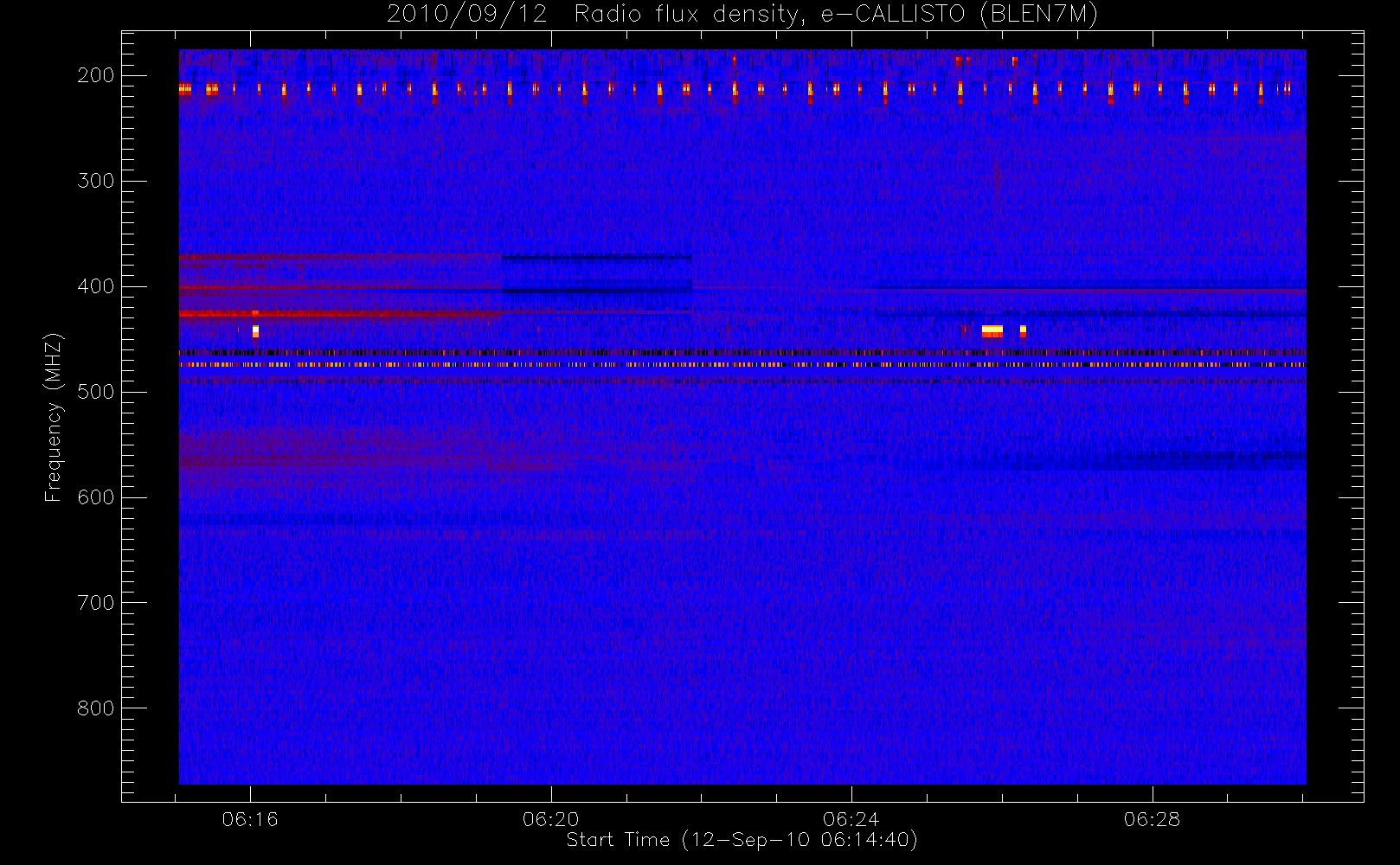Click the 06:16 time tick label
Viewport: 1400px width, 865px height.
250,819
